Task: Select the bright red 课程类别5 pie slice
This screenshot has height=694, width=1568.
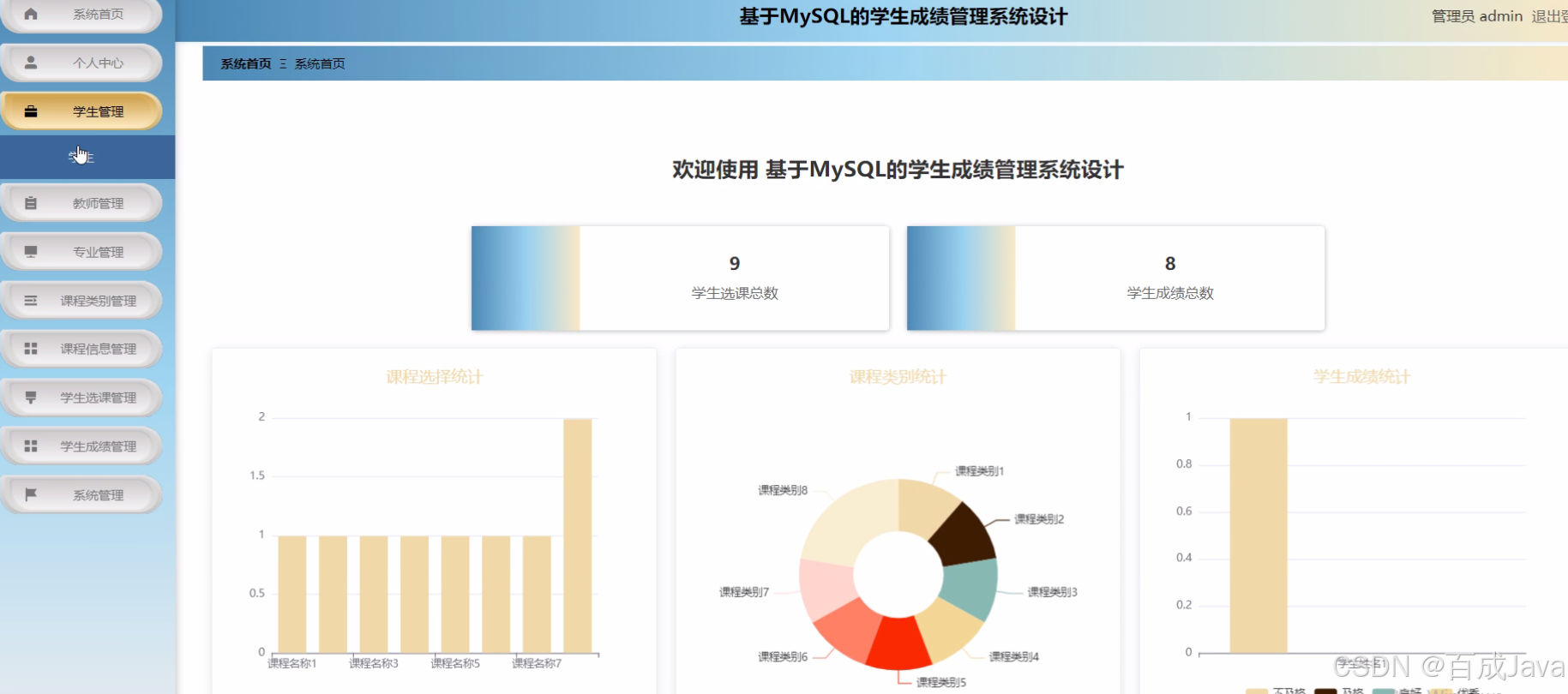Action: pos(898,644)
